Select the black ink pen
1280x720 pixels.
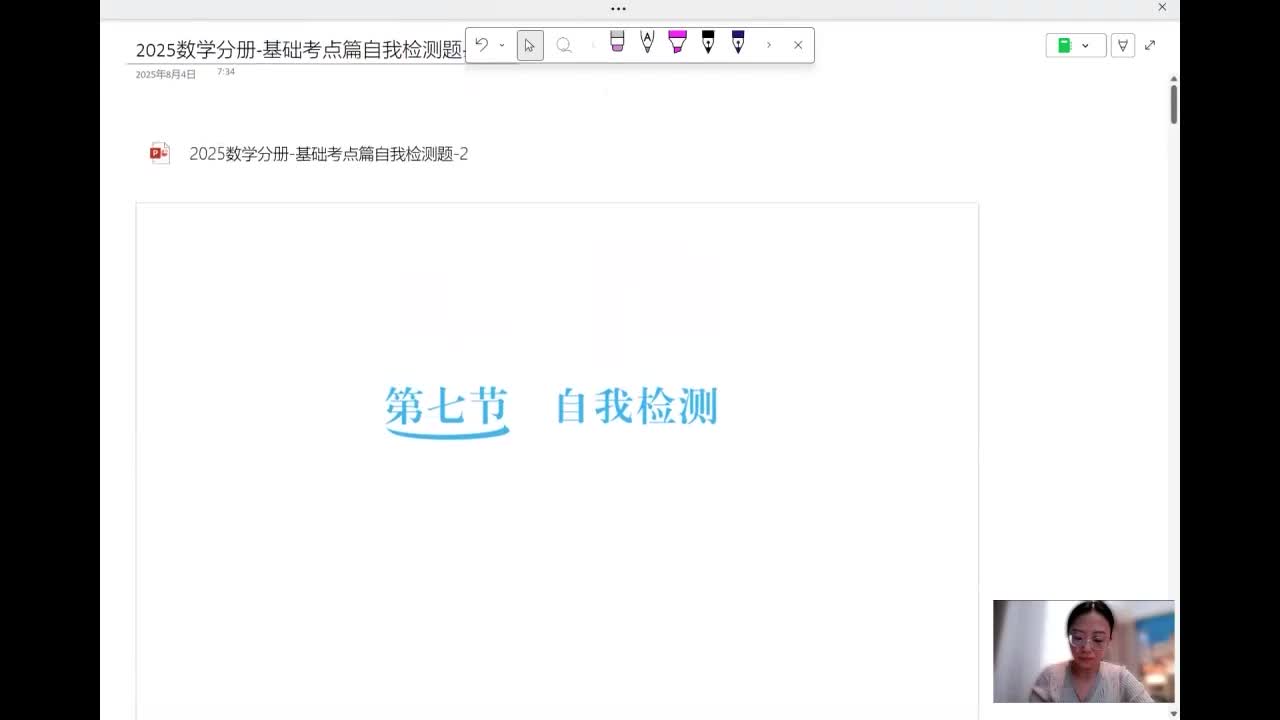coord(708,42)
